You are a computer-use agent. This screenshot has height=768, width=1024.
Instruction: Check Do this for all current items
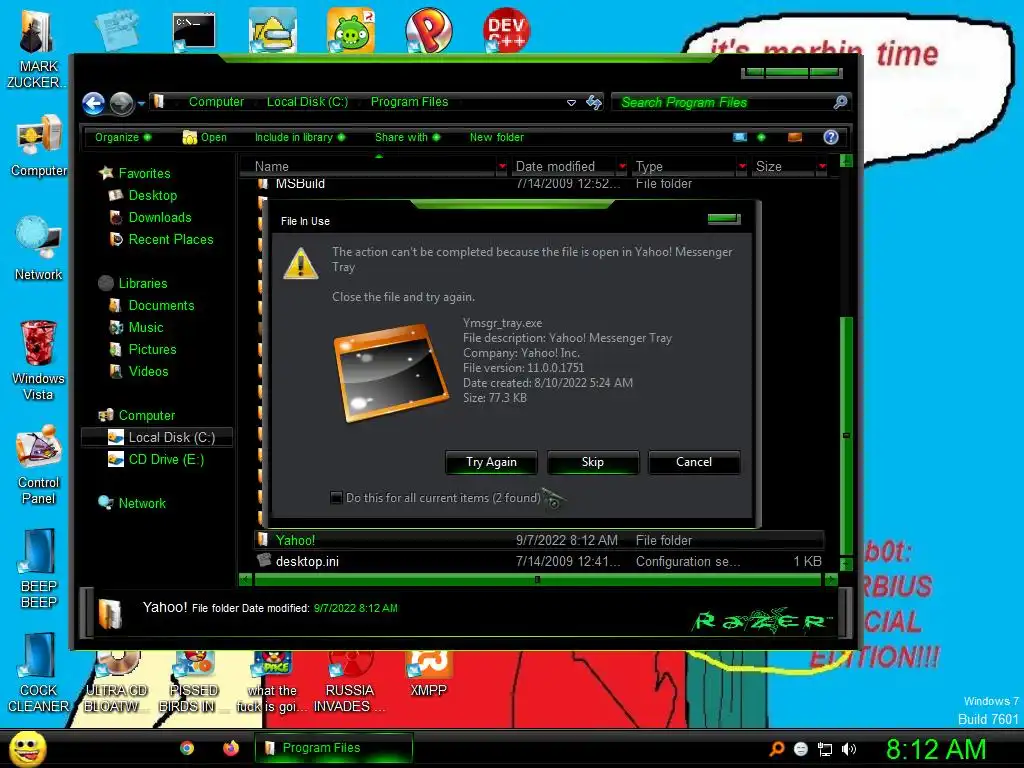pyautogui.click(x=336, y=498)
